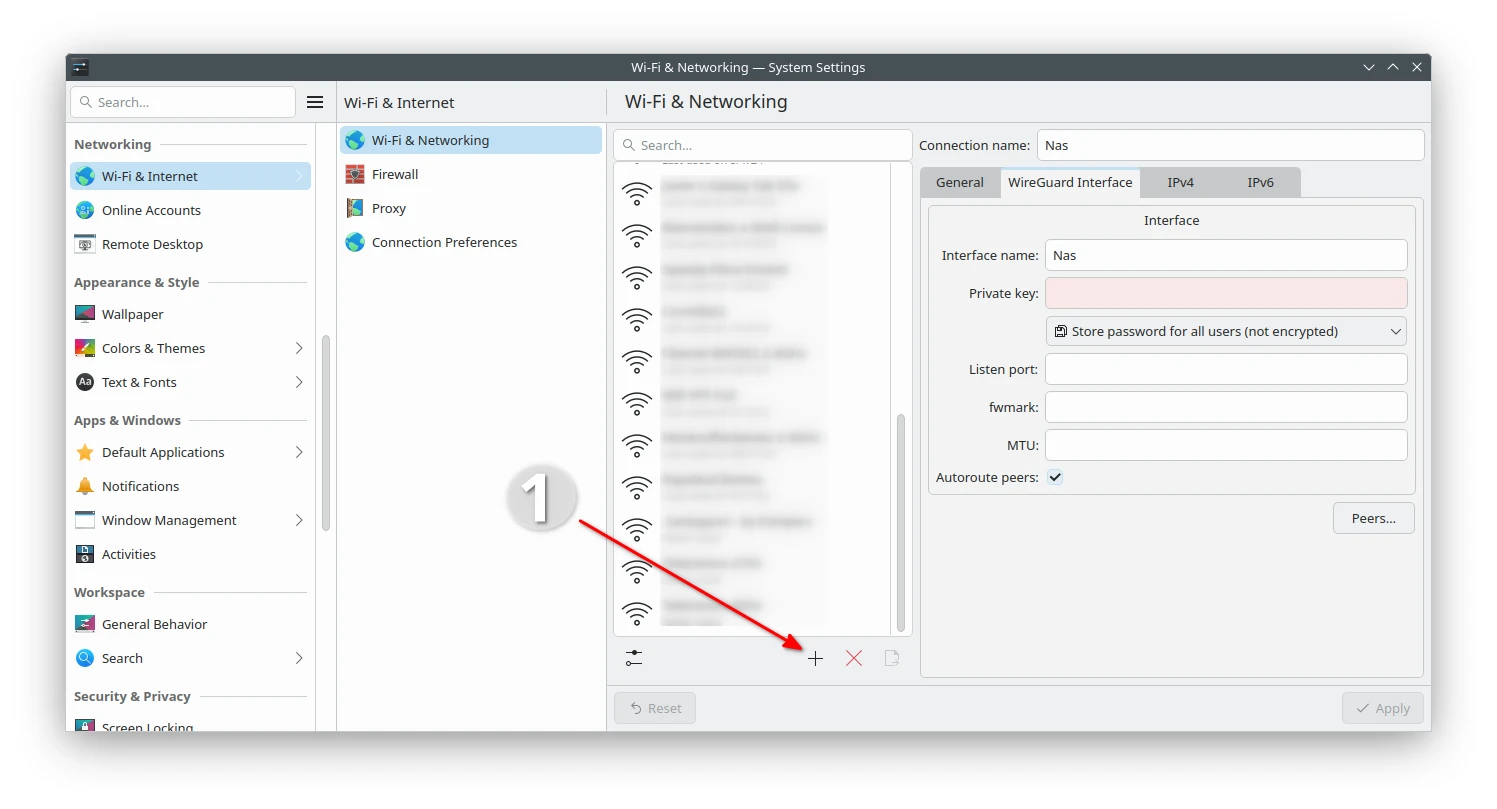
Task: Open the Proxy settings page
Action: (389, 208)
